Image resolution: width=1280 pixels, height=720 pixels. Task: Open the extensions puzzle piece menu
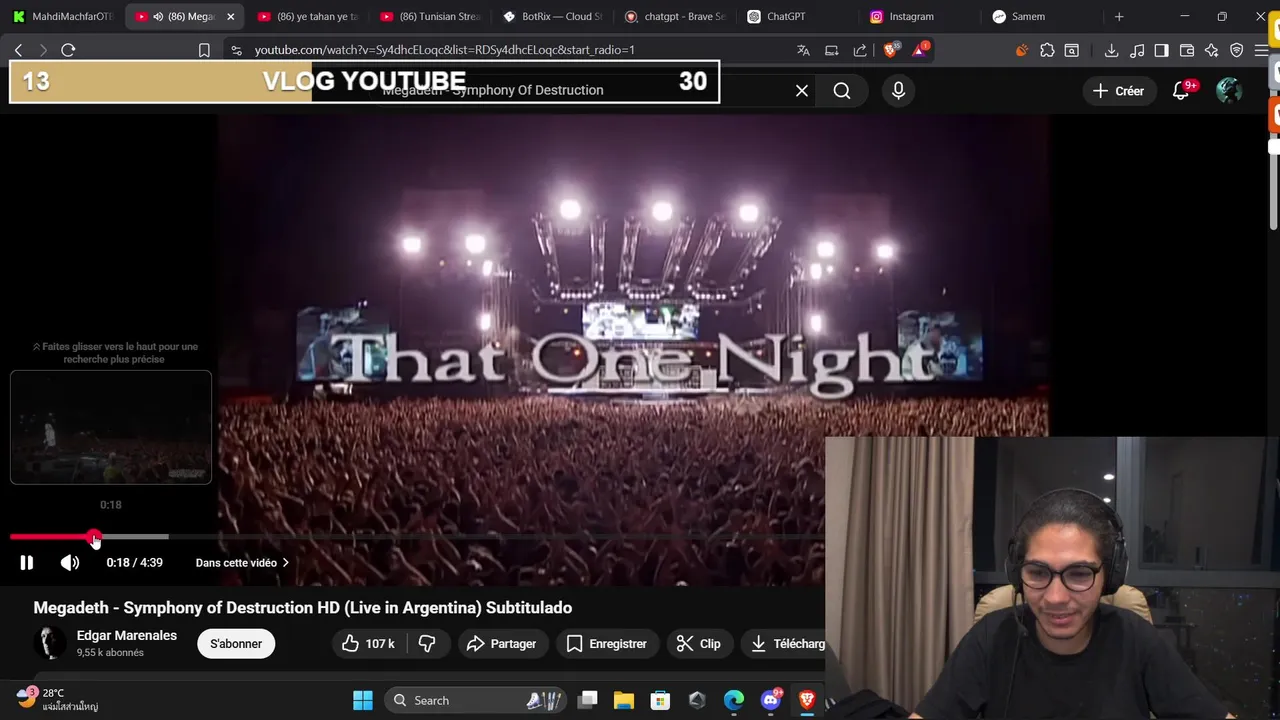(1047, 50)
